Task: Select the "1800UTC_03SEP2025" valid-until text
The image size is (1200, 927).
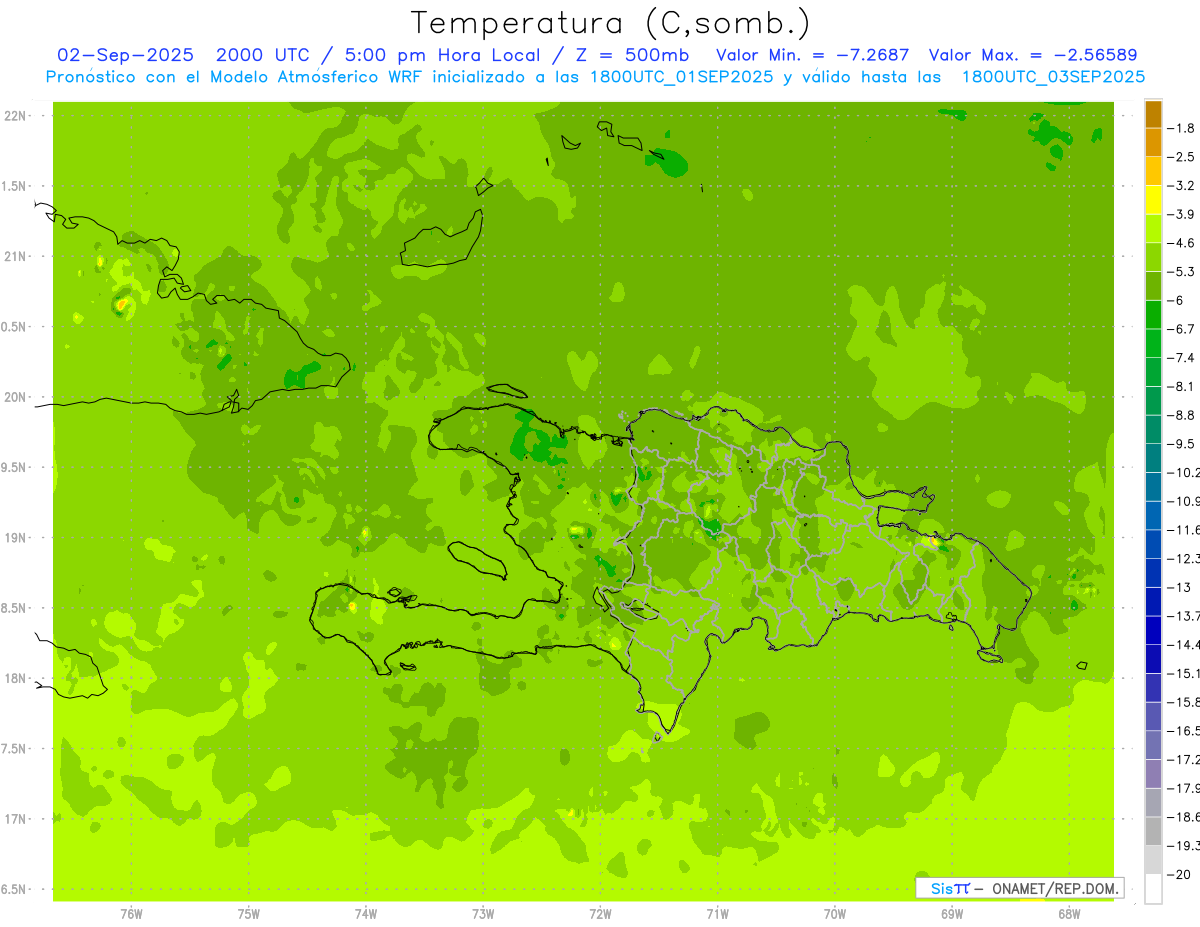Action: point(1053,77)
